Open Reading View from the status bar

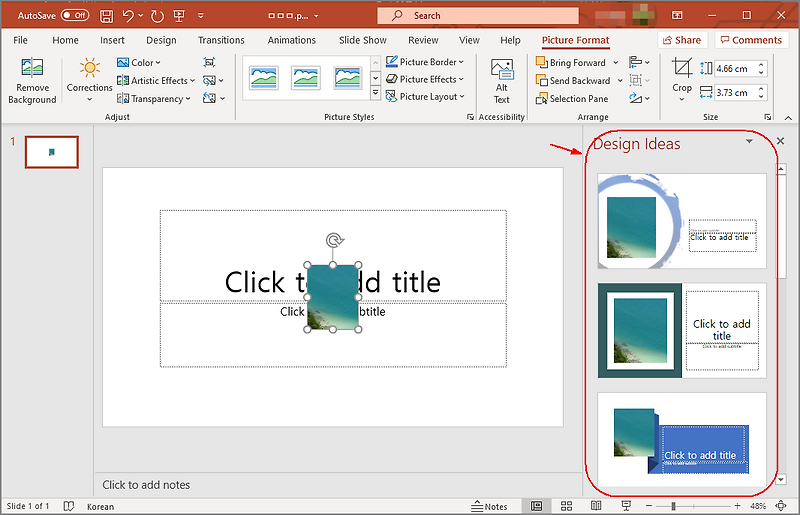(x=596, y=506)
